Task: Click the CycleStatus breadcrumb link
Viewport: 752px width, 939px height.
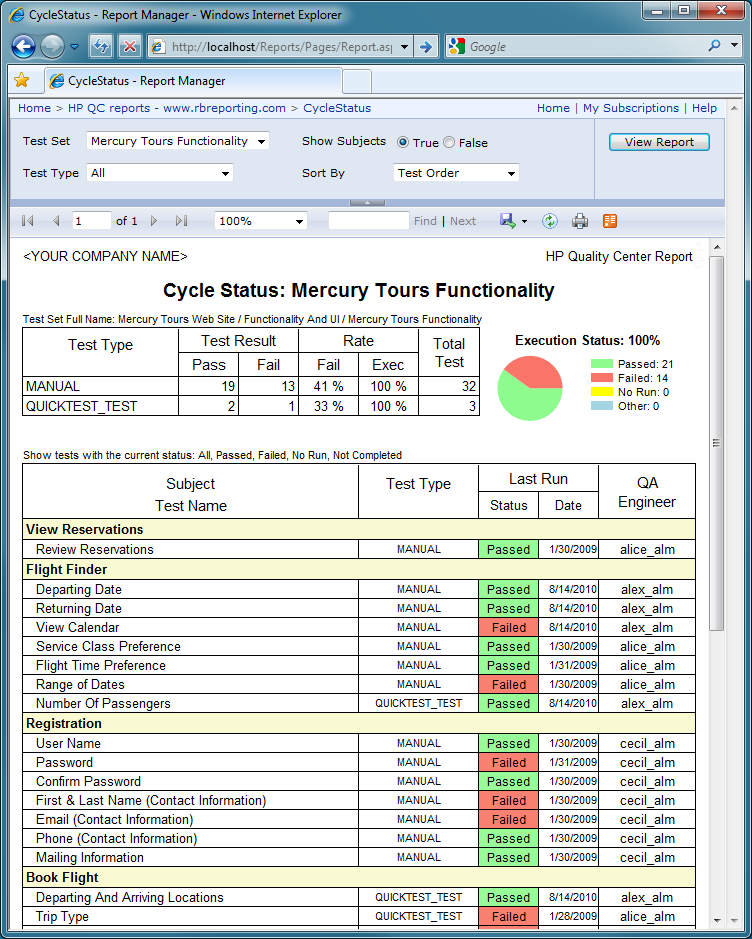Action: tap(337, 108)
